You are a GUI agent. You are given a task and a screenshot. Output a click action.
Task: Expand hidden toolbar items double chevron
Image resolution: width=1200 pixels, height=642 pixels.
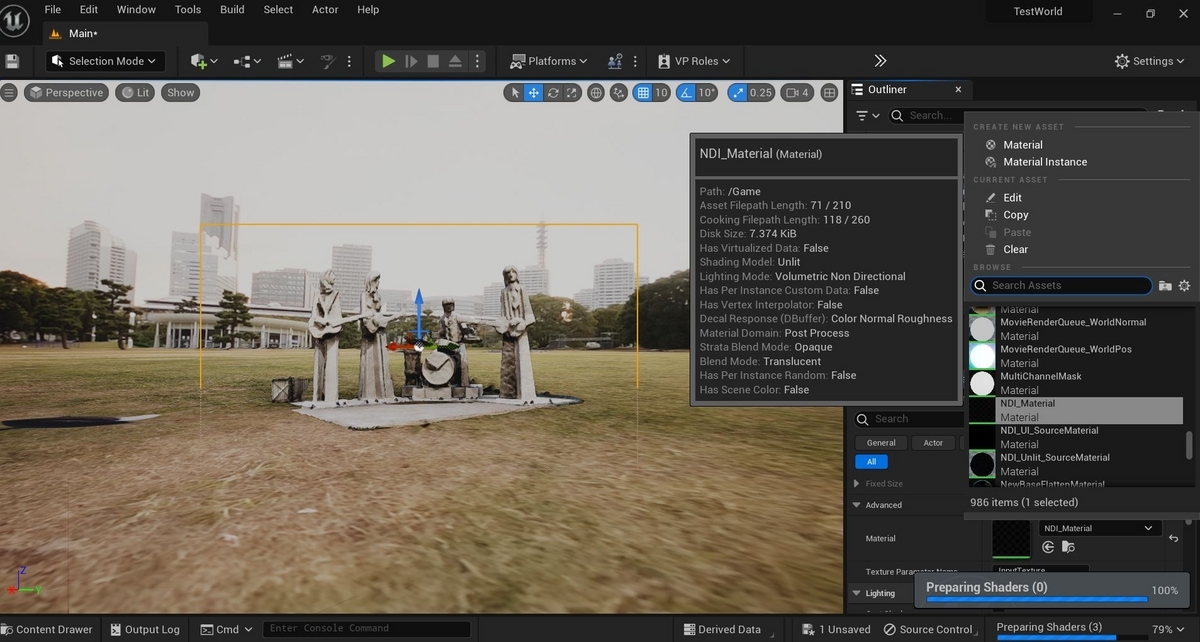click(x=880, y=61)
